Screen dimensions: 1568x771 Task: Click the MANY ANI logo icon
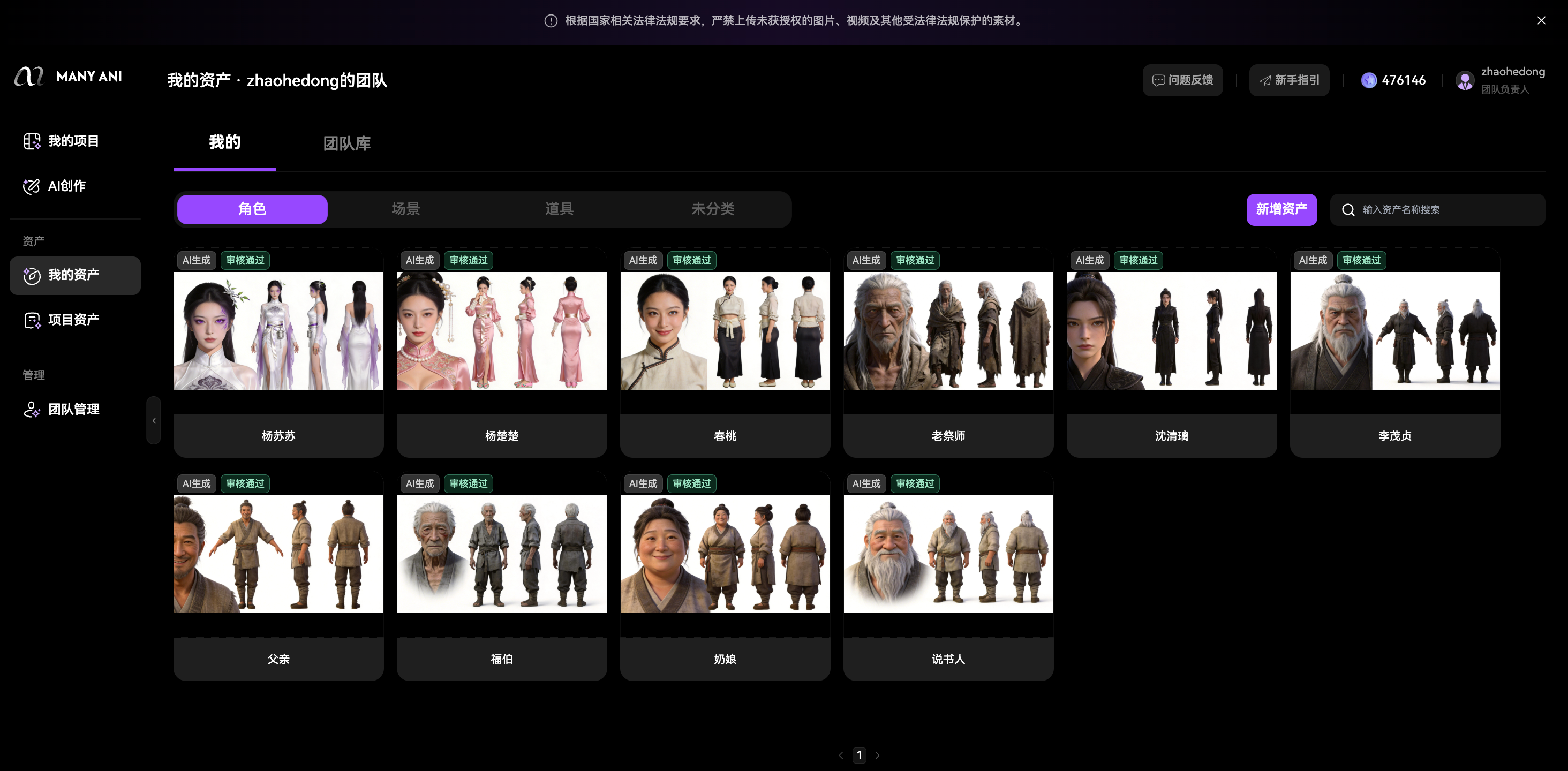tap(28, 77)
